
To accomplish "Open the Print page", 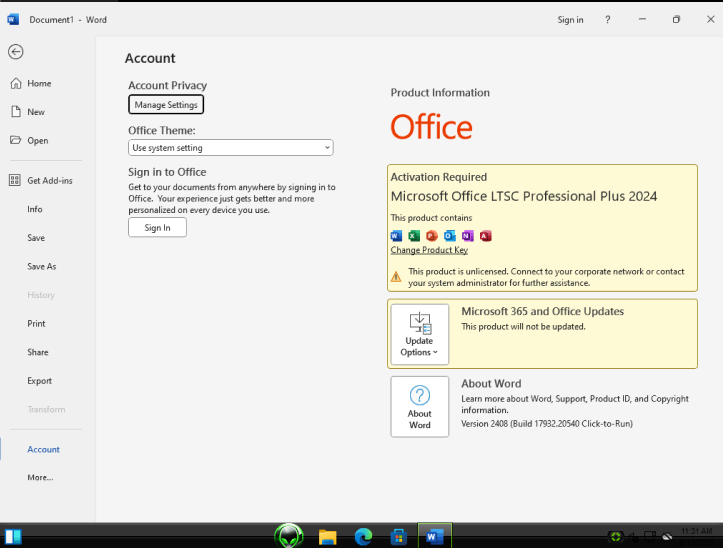I will coord(36,324).
